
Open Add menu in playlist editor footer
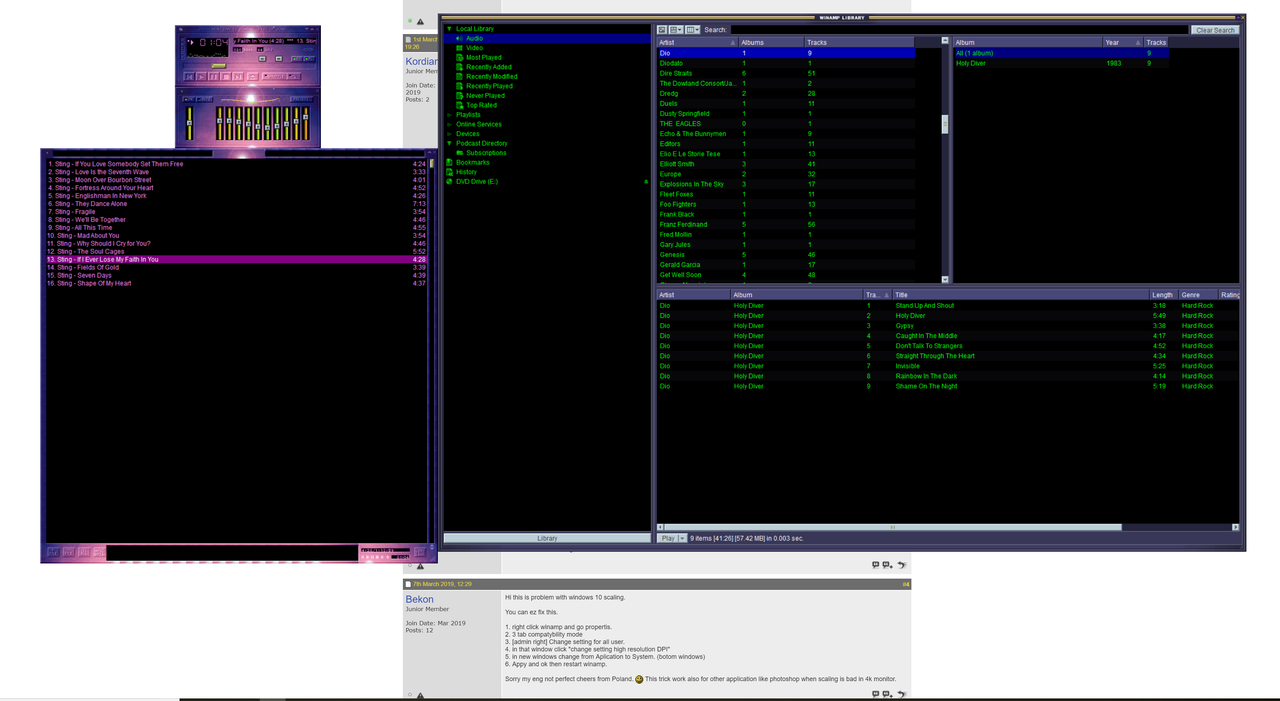coord(53,552)
